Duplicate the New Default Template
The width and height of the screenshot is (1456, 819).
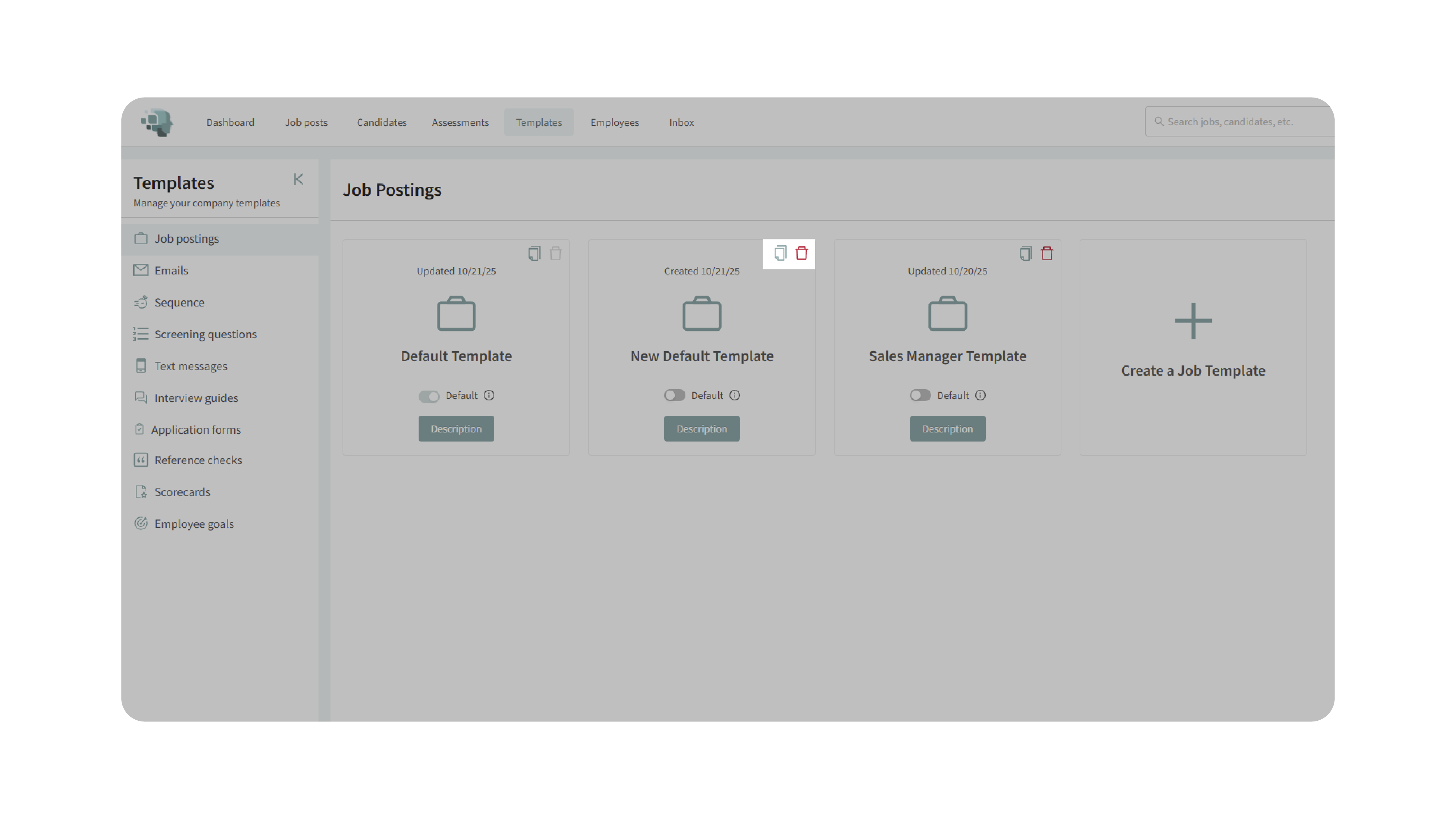point(780,253)
